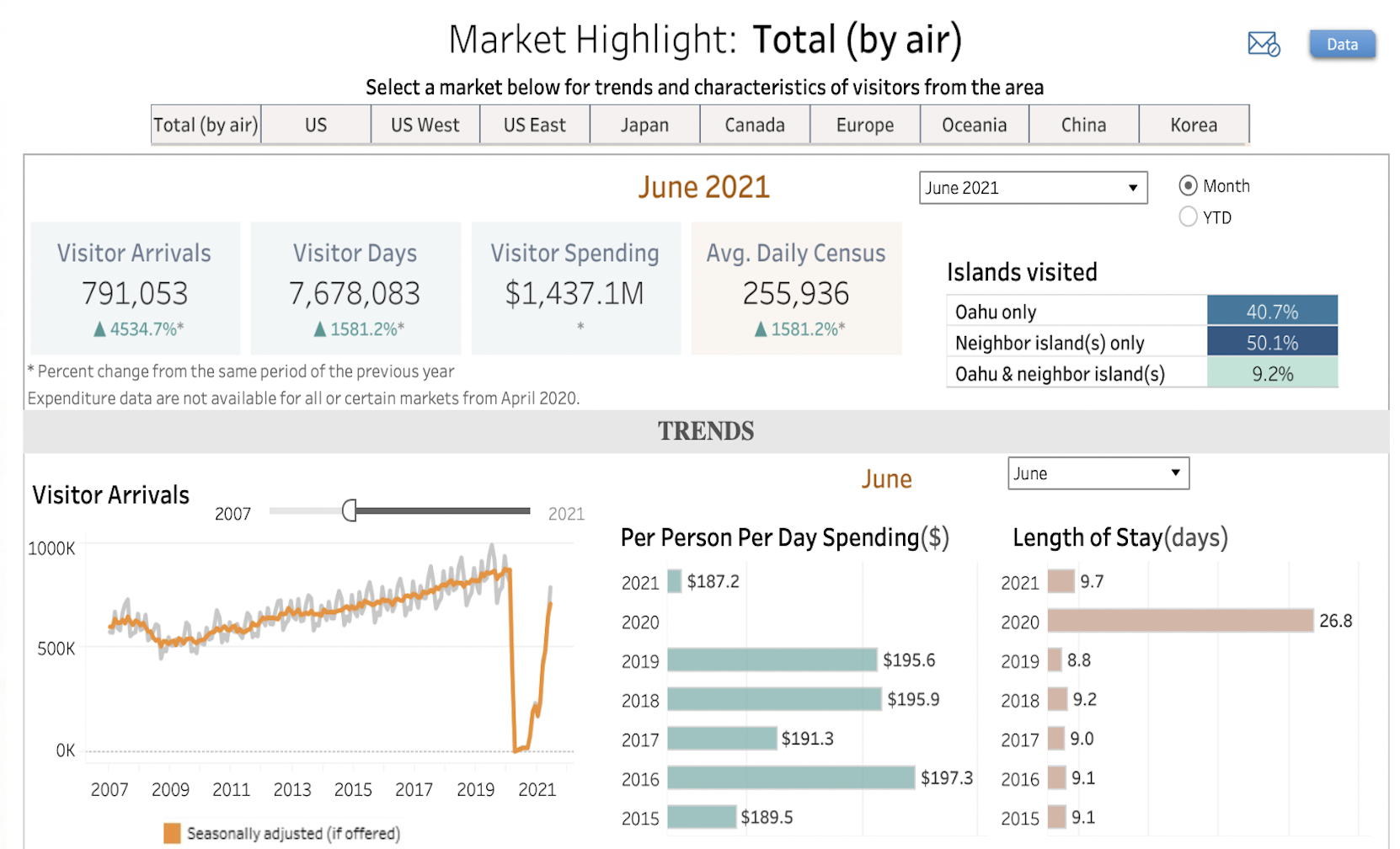Click the Visitor Arrivals 791,053 card
This screenshot has width=1400, height=849.
[x=135, y=288]
